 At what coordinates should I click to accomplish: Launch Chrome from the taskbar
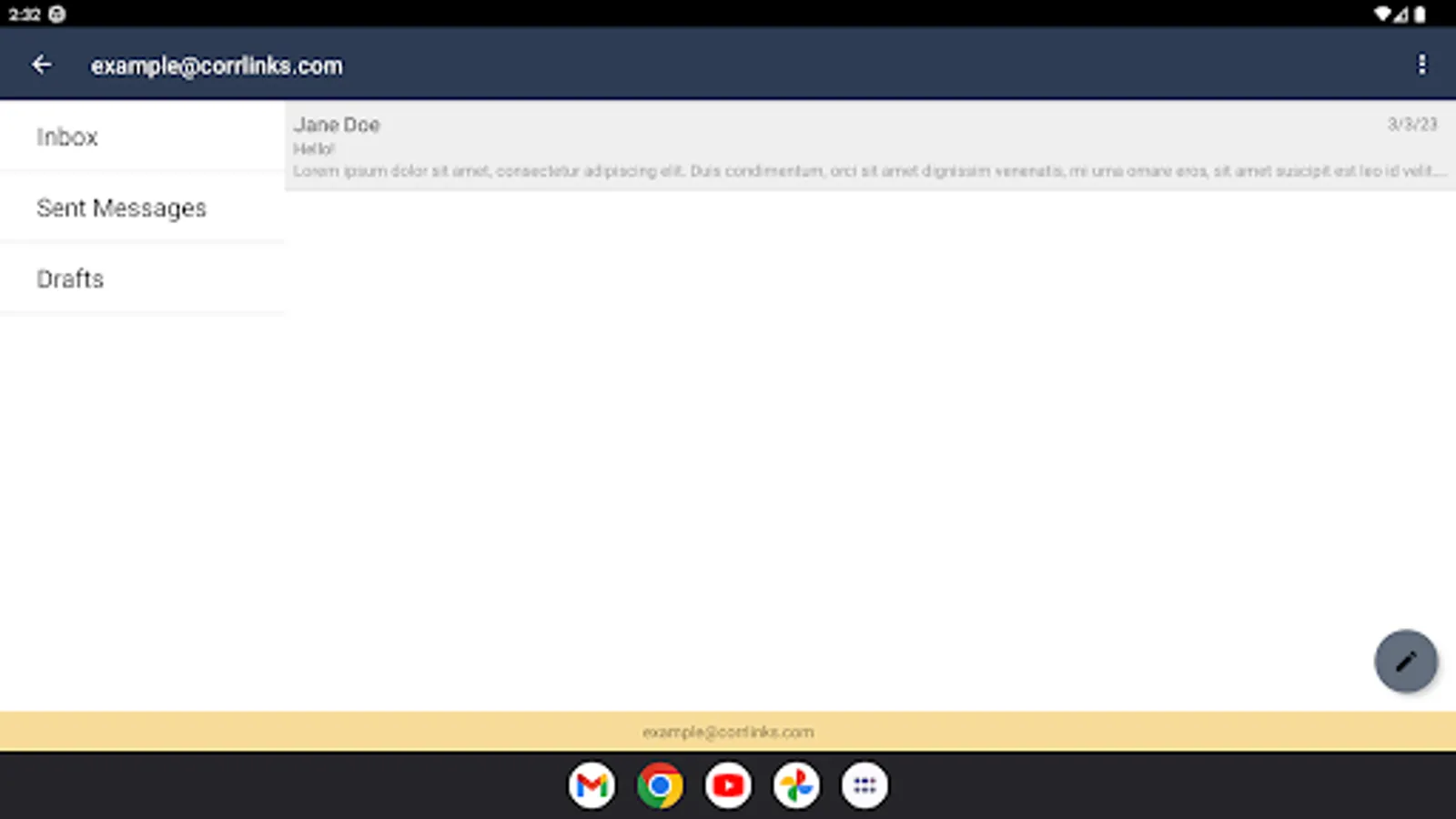click(x=661, y=785)
